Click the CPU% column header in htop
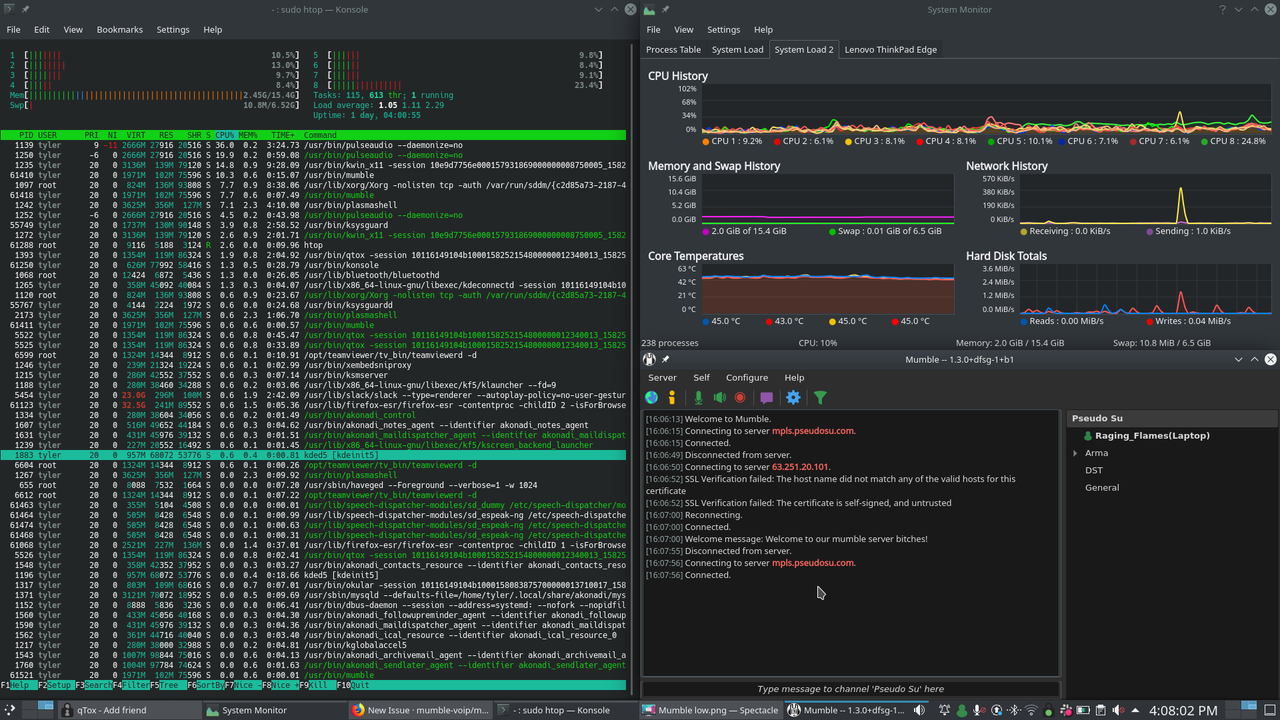The height and width of the screenshot is (720, 1280). 224,135
